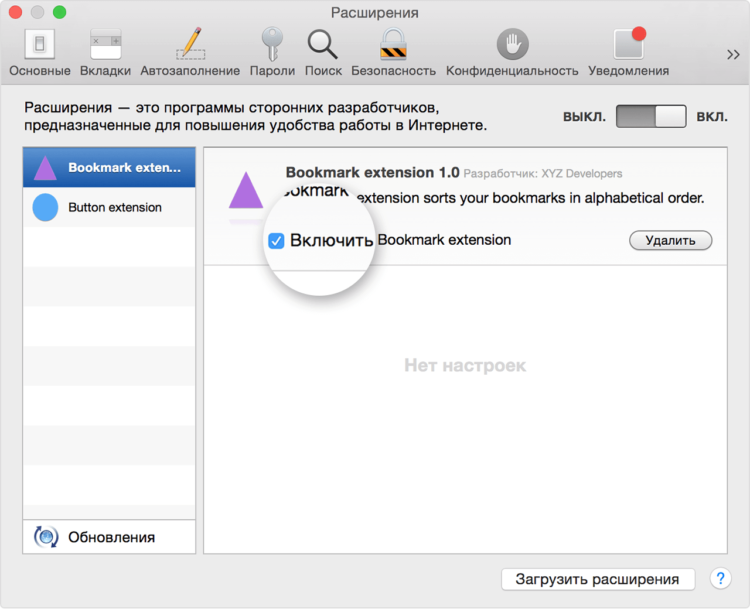Screen dimensions: 750x609
Task: Open the Уведомления preferences pane
Action: [x=629, y=53]
